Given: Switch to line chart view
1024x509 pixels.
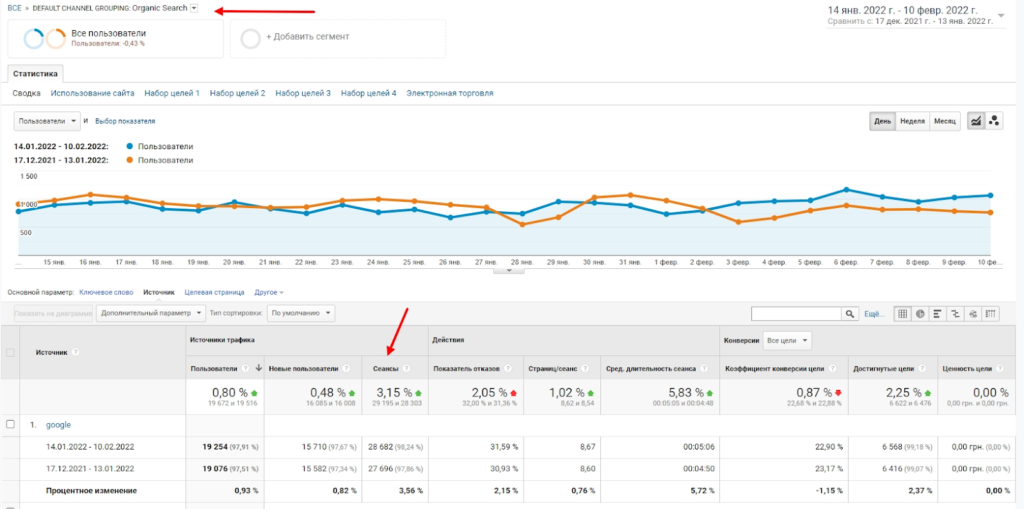Looking at the screenshot, I should coord(976,121).
